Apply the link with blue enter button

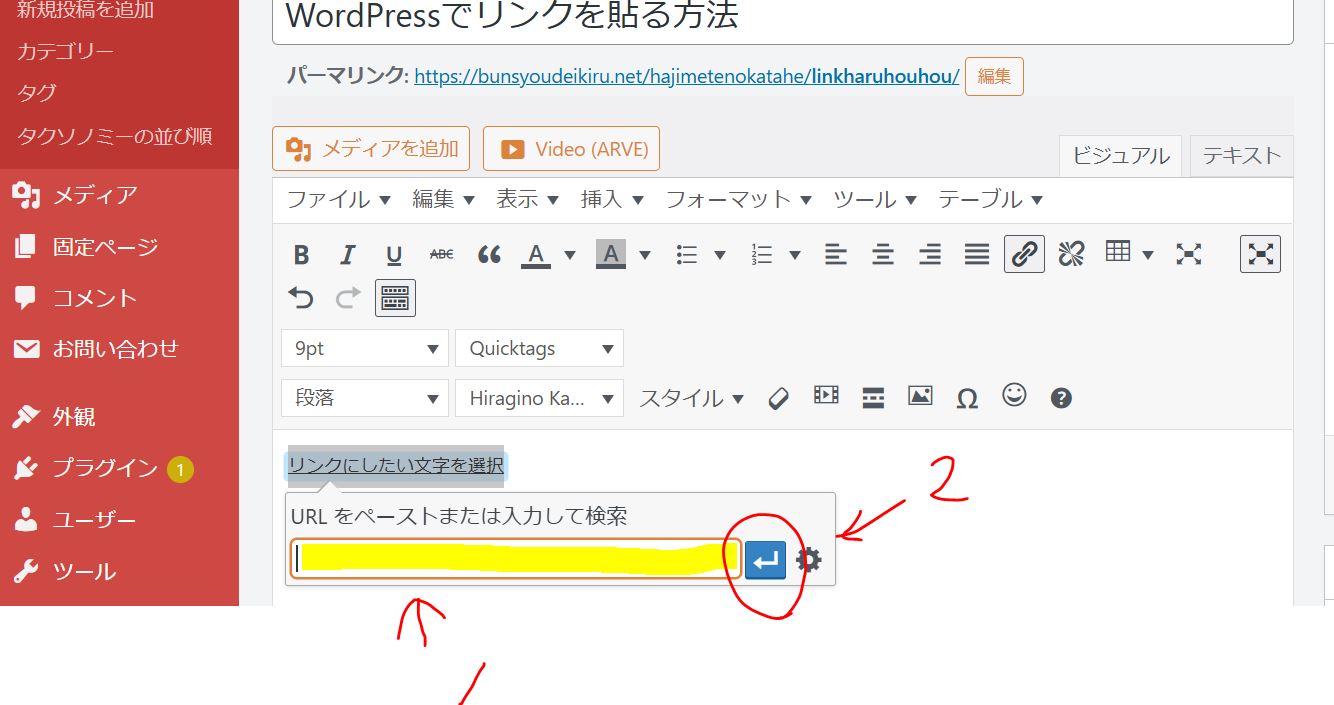point(765,560)
